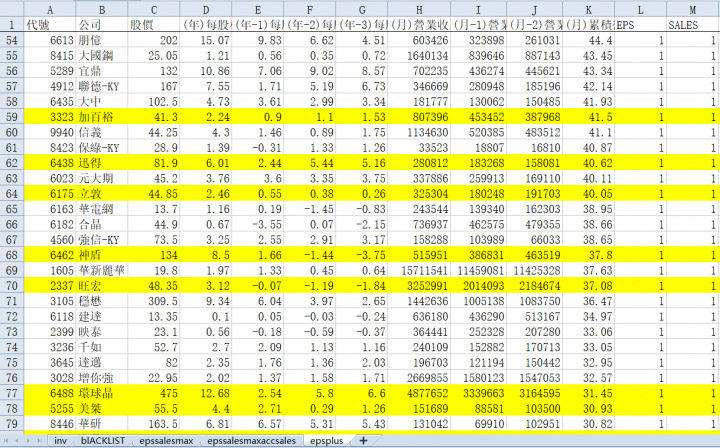Select cell with value 12.68
The image size is (720, 448).
tap(205, 393)
